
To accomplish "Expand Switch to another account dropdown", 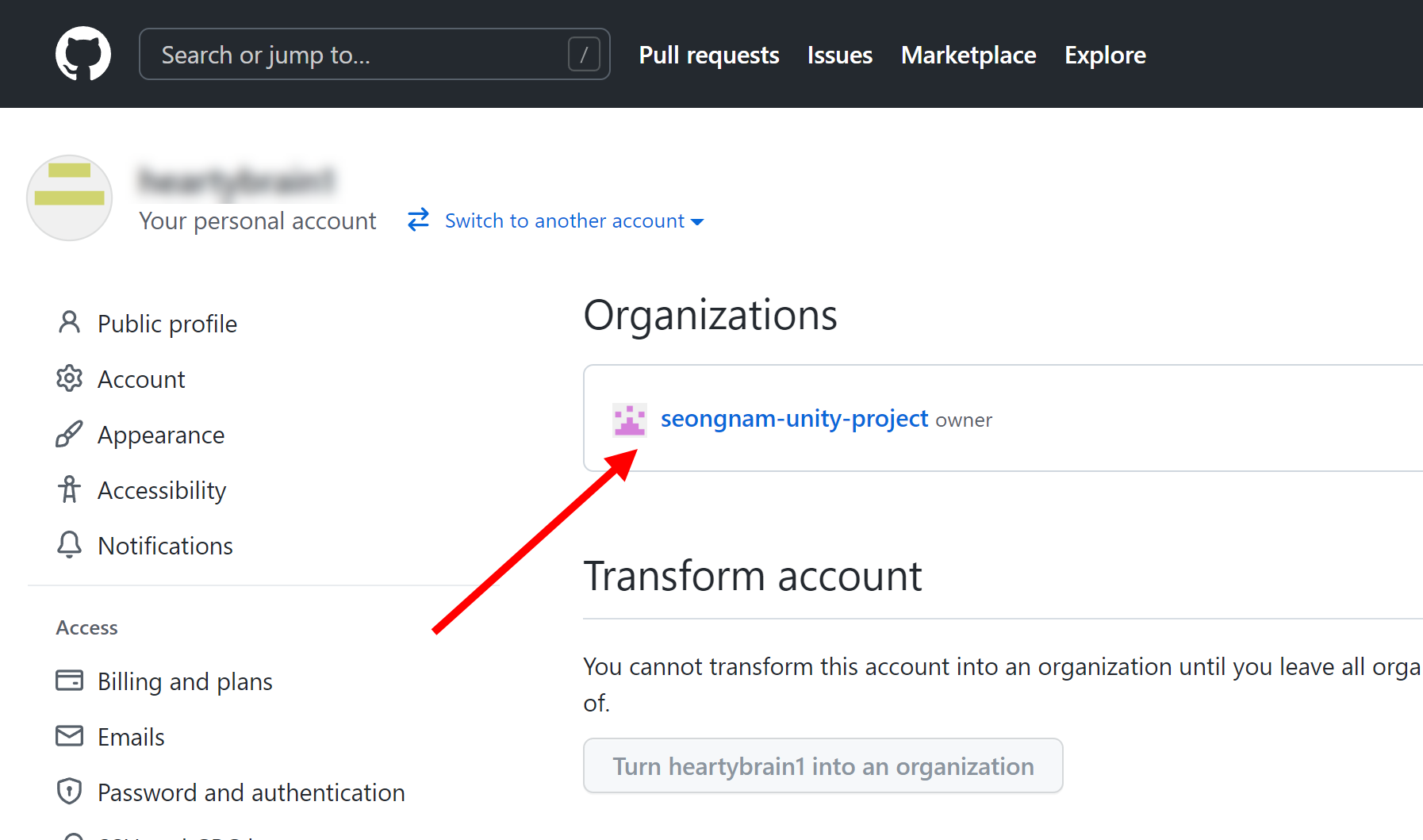I will pyautogui.click(x=574, y=221).
